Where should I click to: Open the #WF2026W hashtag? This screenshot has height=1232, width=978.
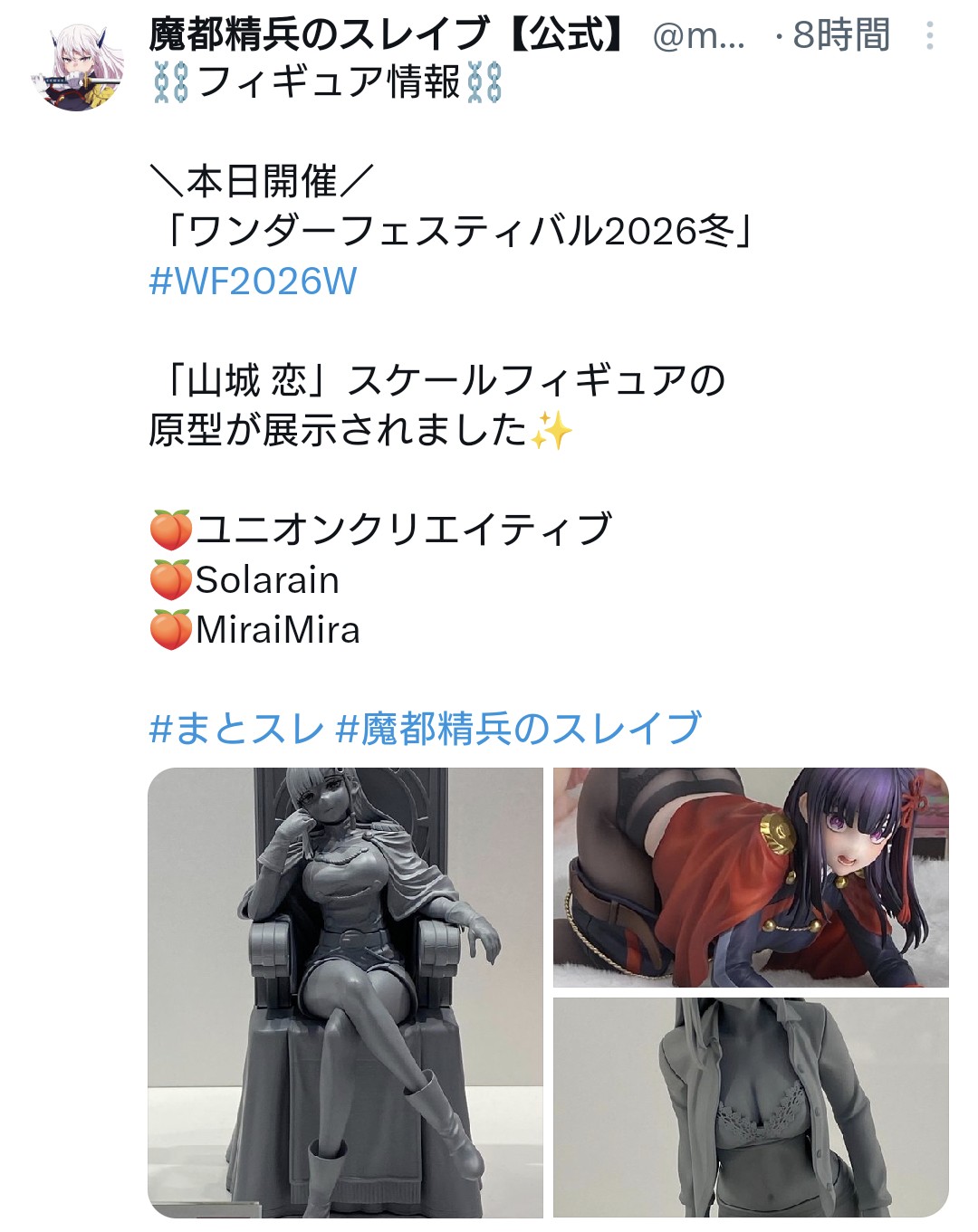[253, 282]
